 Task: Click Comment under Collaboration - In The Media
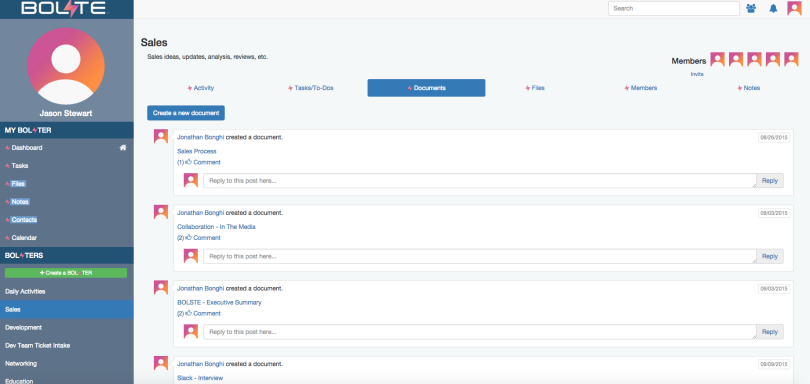pyautogui.click(x=207, y=238)
